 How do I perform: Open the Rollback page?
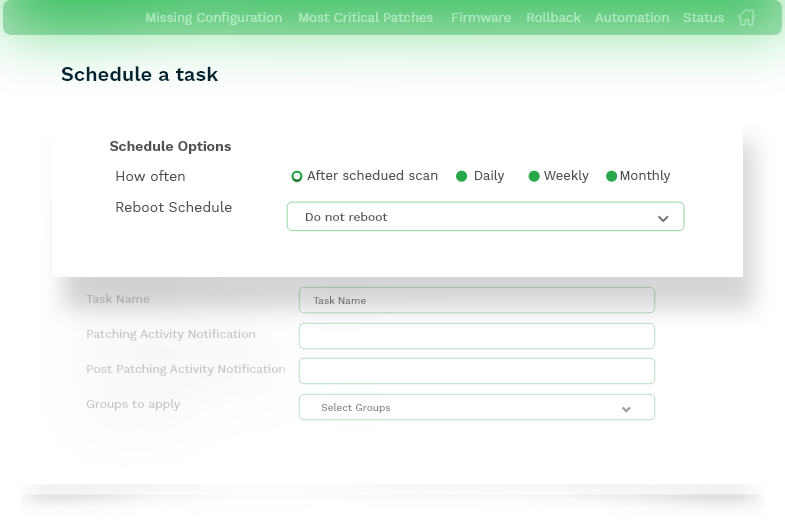tap(552, 18)
